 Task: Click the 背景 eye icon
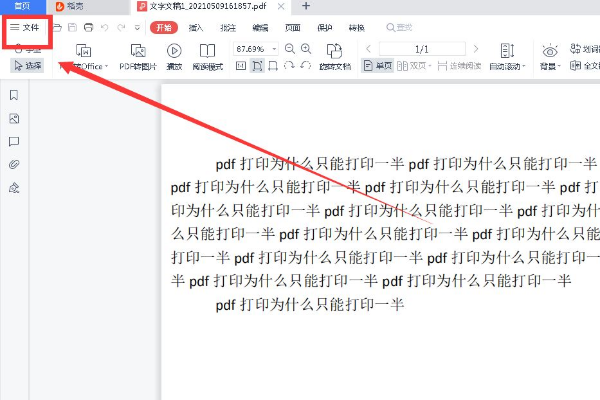click(550, 51)
